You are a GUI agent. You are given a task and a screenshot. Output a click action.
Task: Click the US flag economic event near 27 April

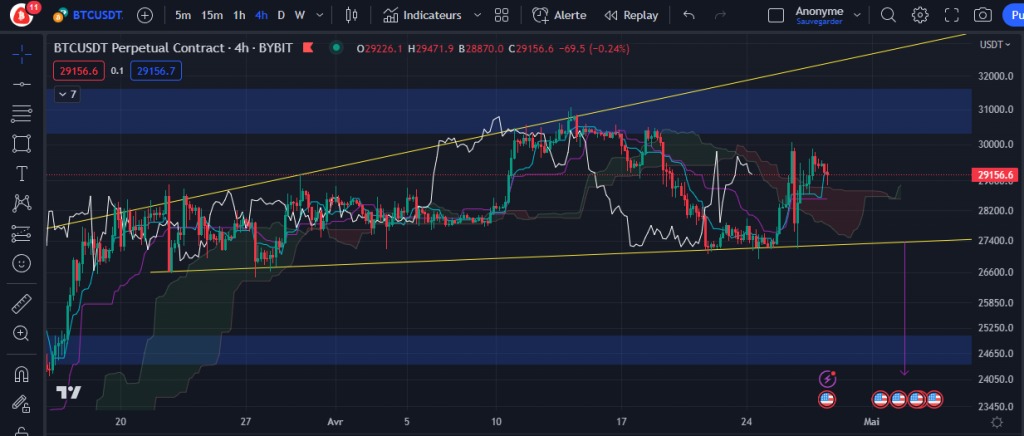pyautogui.click(x=827, y=399)
